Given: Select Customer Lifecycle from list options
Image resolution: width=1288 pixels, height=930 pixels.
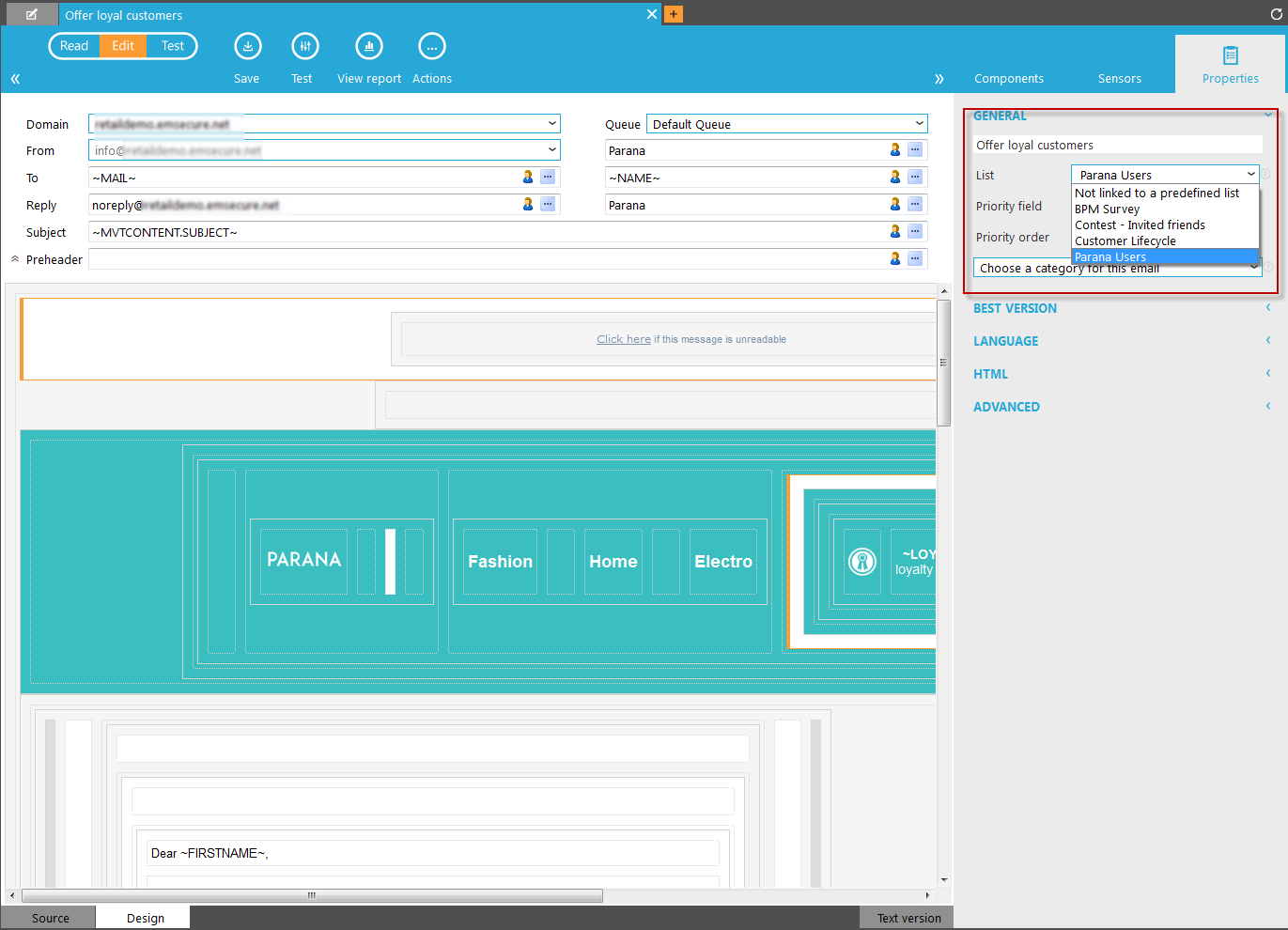Looking at the screenshot, I should point(1125,241).
